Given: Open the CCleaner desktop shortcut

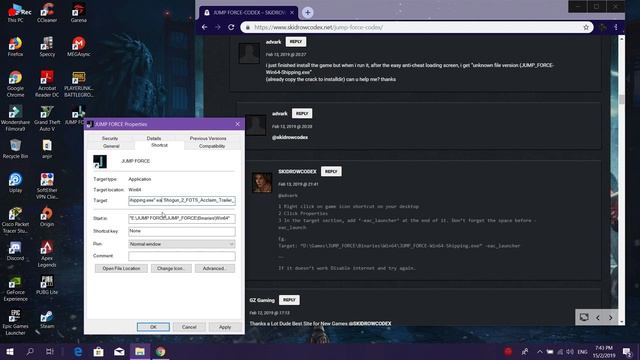Looking at the screenshot, I should tap(47, 13).
